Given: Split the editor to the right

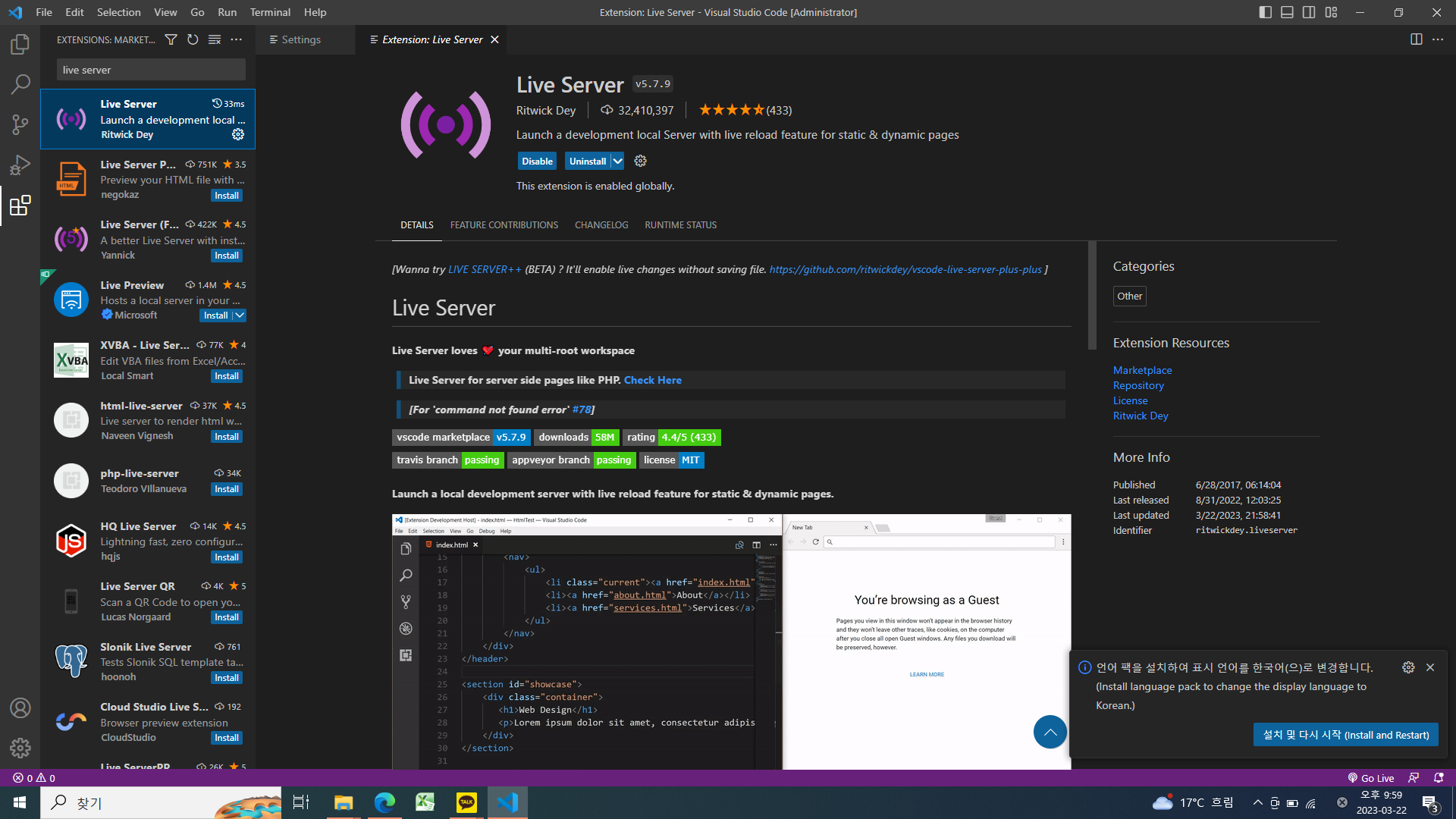Looking at the screenshot, I should pyautogui.click(x=1416, y=39).
